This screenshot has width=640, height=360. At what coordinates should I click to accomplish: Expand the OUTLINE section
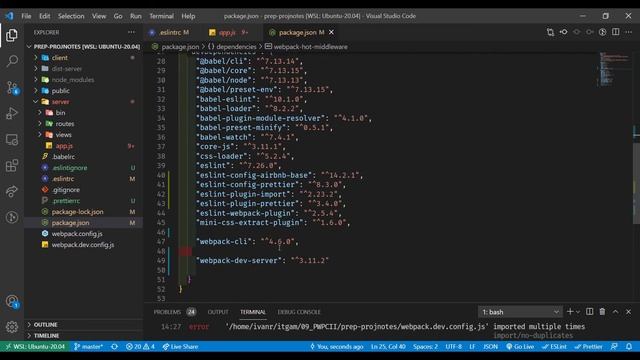[x=84, y=324]
